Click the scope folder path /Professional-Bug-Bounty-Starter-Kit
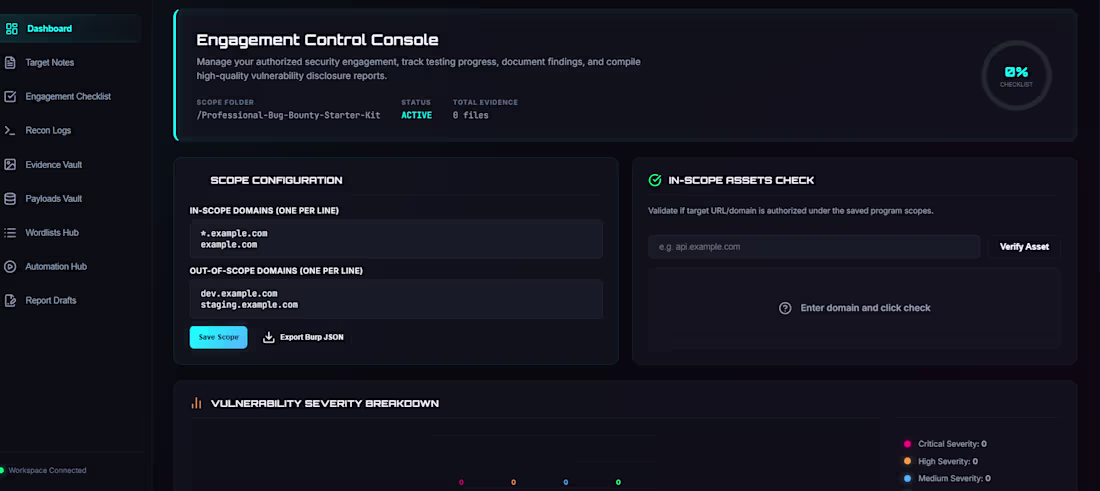Image resolution: width=1100 pixels, height=491 pixels. pyautogui.click(x=288, y=115)
